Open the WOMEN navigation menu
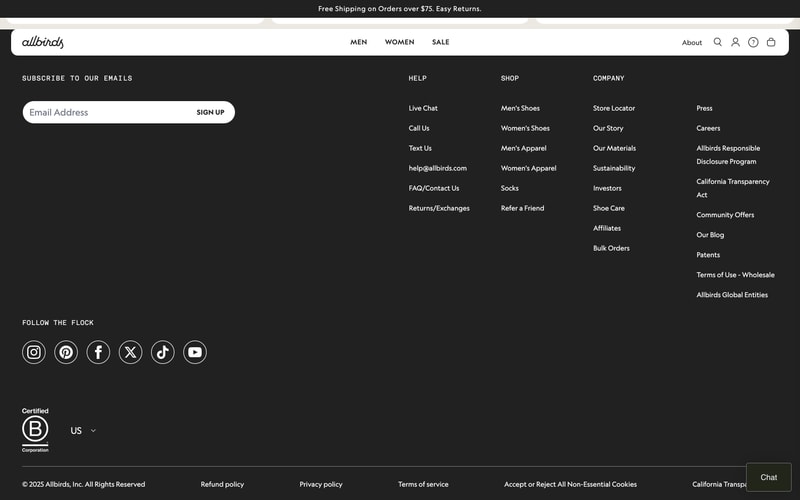The image size is (800, 500). (399, 42)
